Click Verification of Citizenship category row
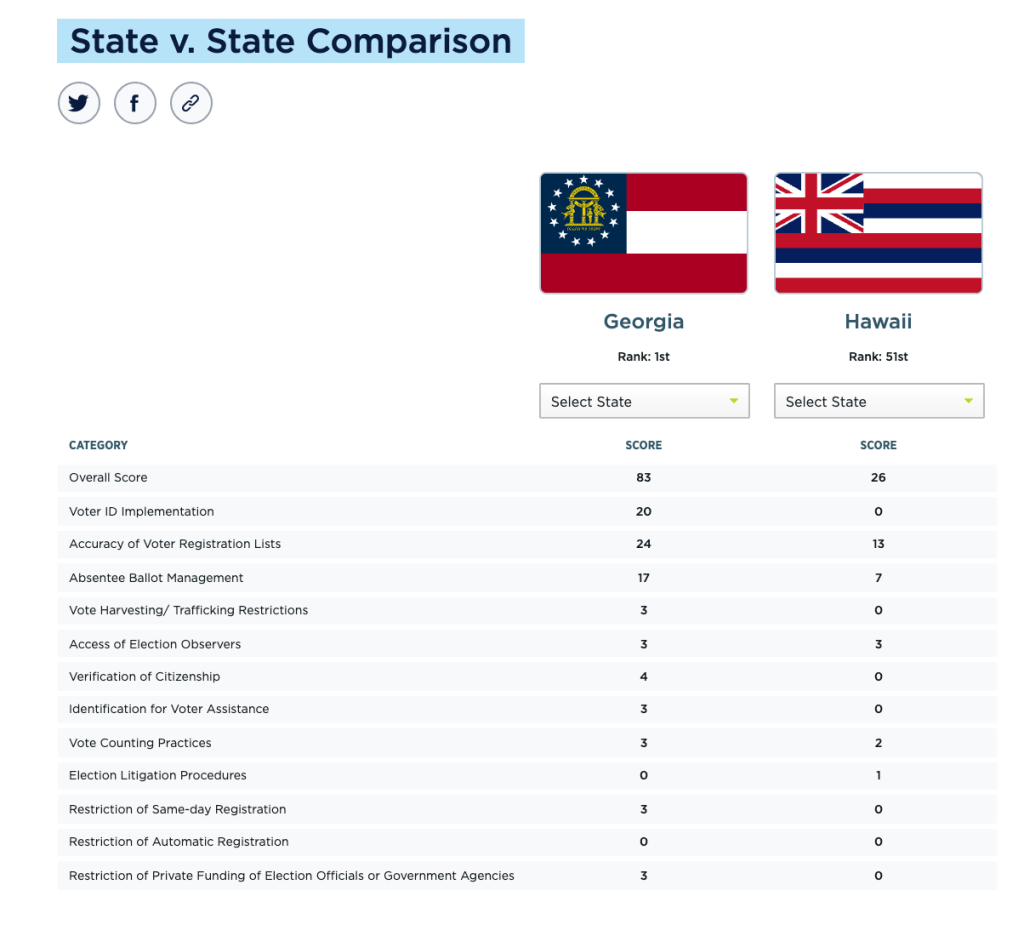 tap(527, 677)
